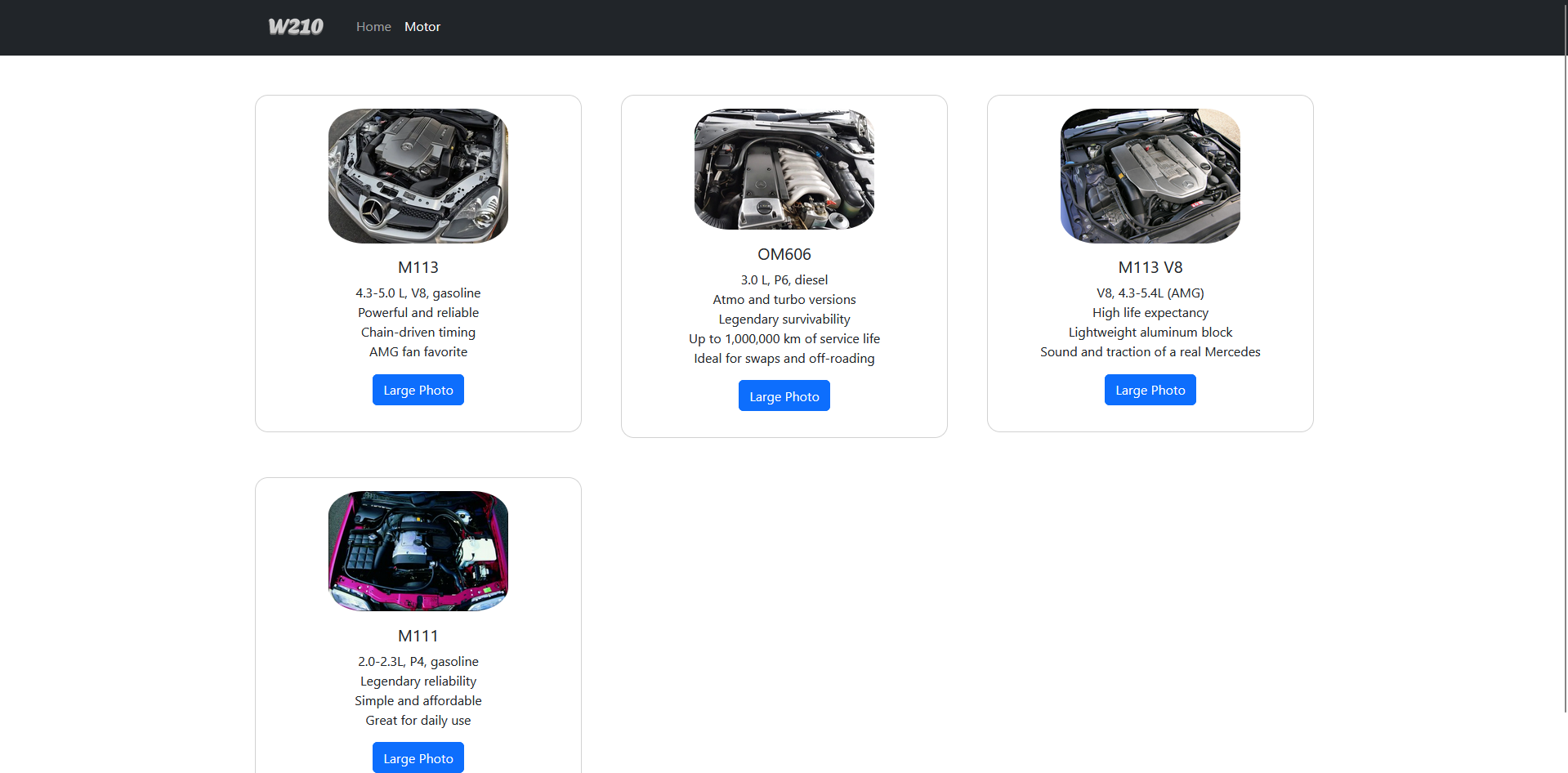Screen dimensions: 1568x773
Task: Open Large Photo for M113 card
Action: [418, 390]
